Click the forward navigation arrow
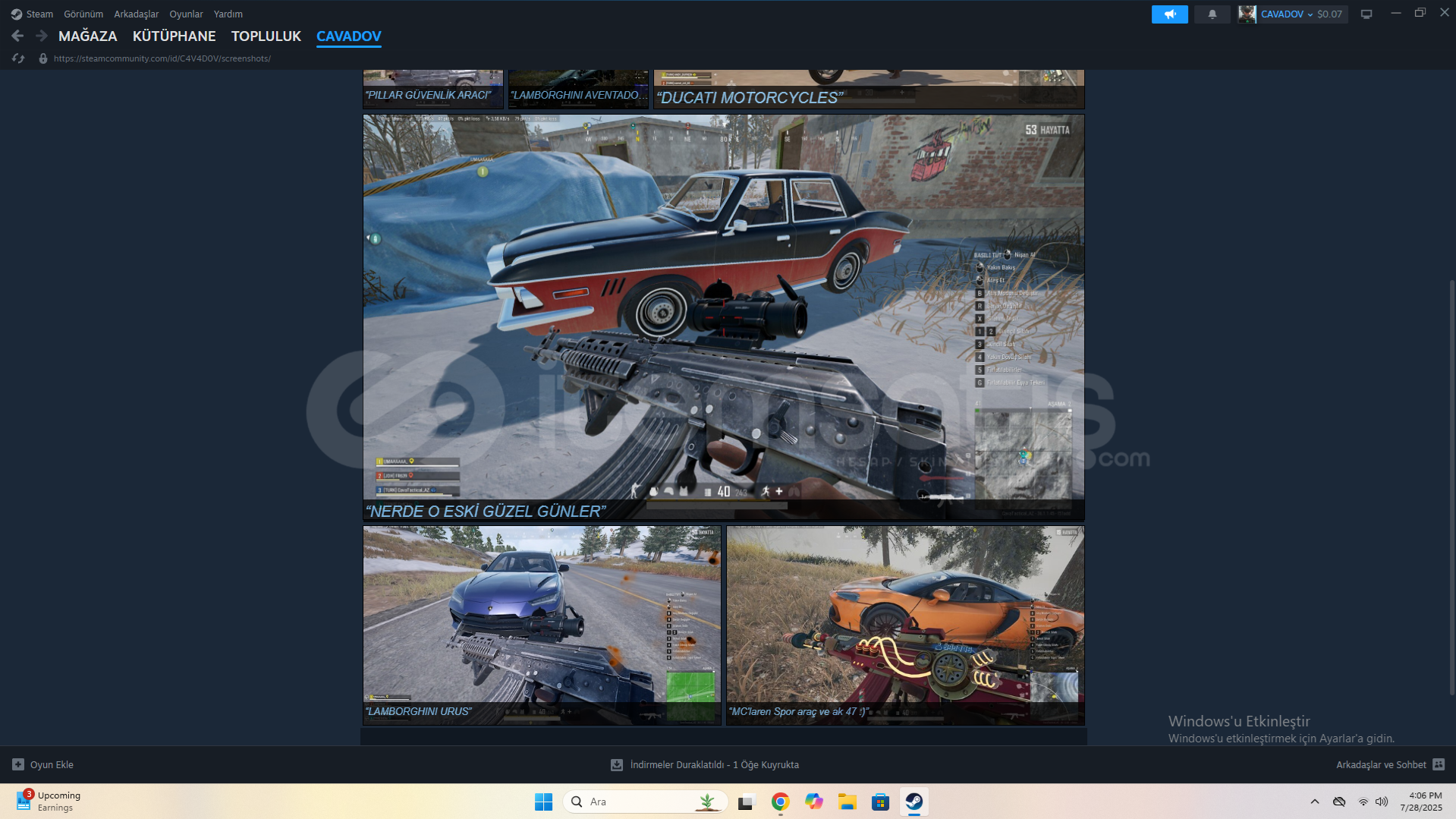1456x819 pixels. (42, 36)
